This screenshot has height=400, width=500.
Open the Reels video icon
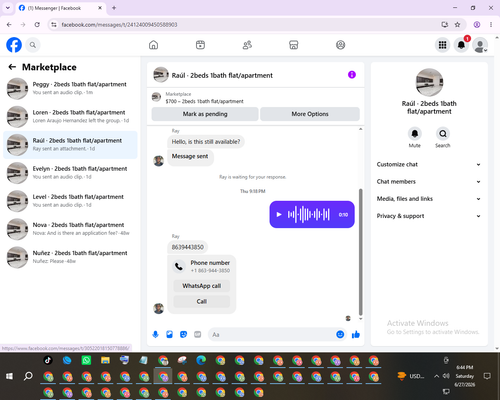[200, 45]
